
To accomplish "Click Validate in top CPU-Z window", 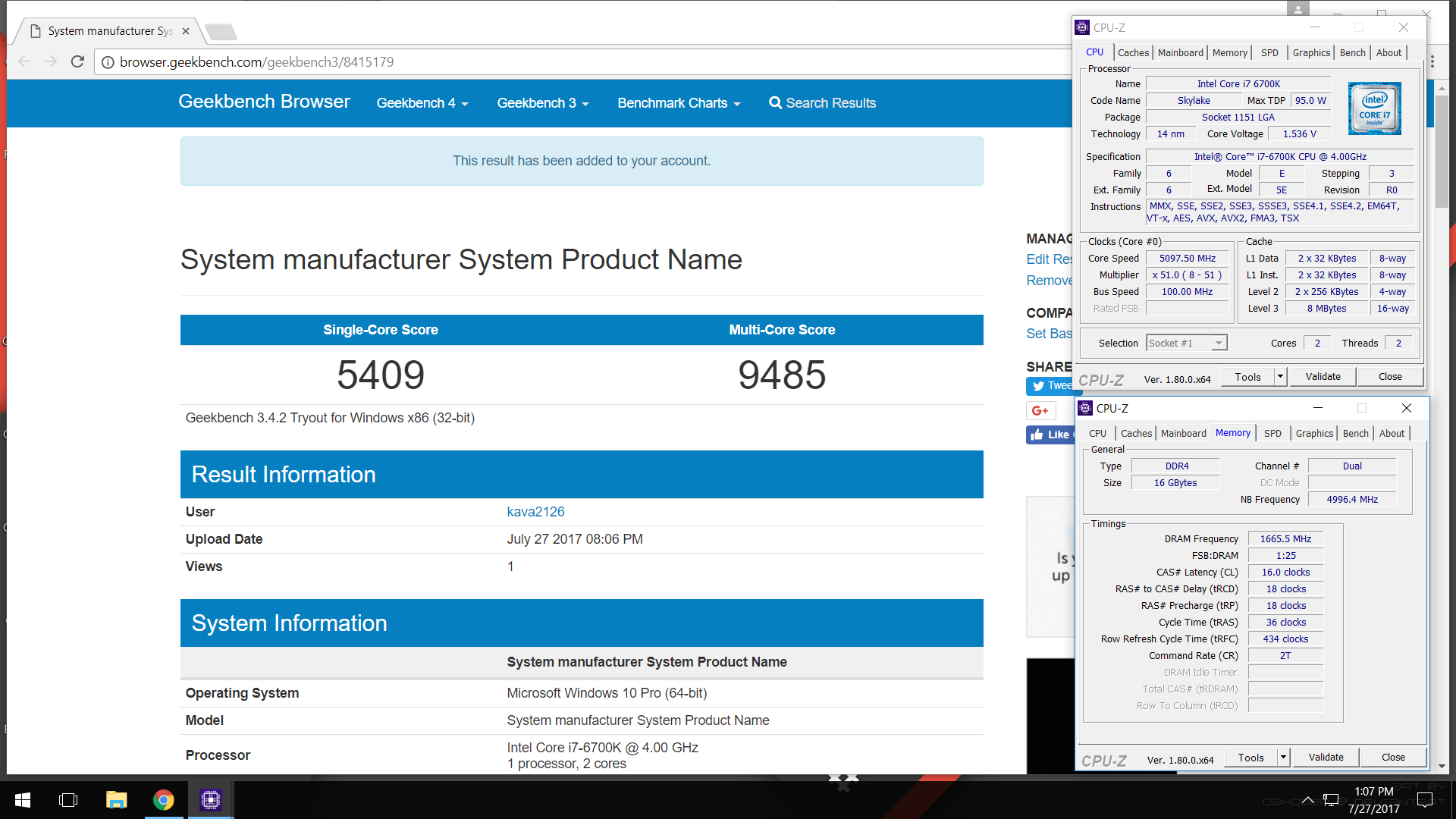I will tap(1323, 376).
